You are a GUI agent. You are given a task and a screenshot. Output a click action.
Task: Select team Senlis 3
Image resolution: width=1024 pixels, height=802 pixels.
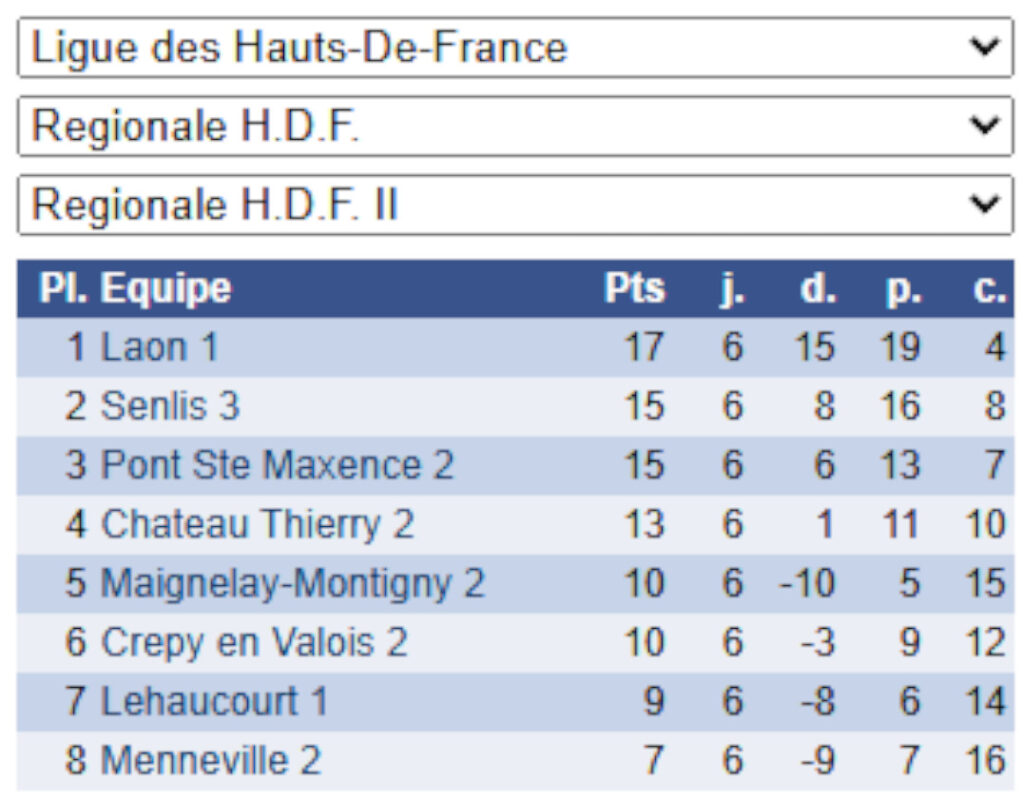click(170, 406)
